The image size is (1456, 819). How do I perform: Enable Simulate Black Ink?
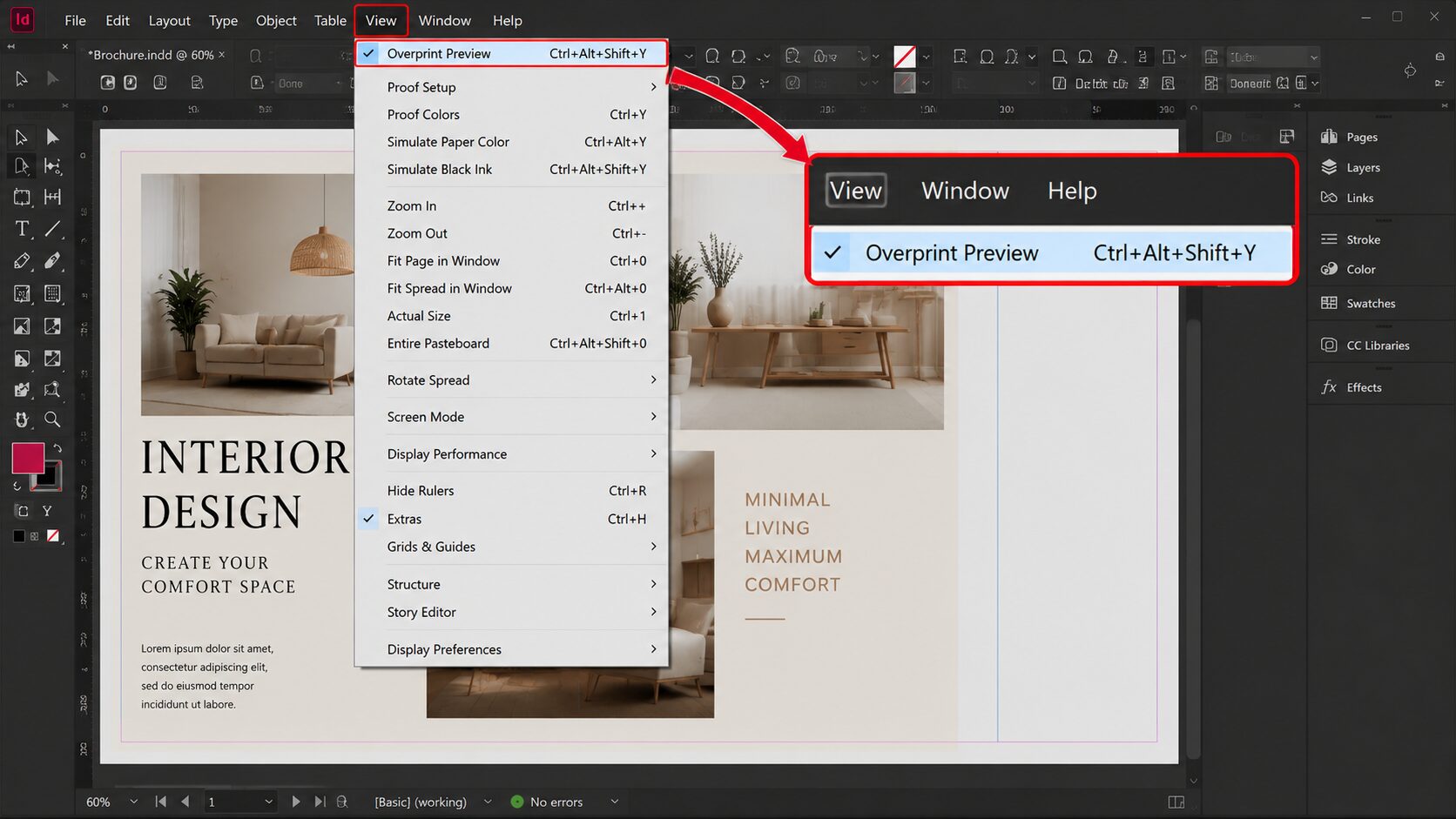pos(512,169)
